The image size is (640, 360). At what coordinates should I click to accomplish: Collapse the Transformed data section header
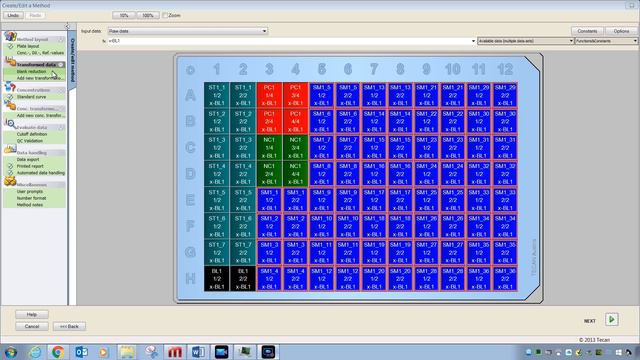pyautogui.click(x=61, y=64)
